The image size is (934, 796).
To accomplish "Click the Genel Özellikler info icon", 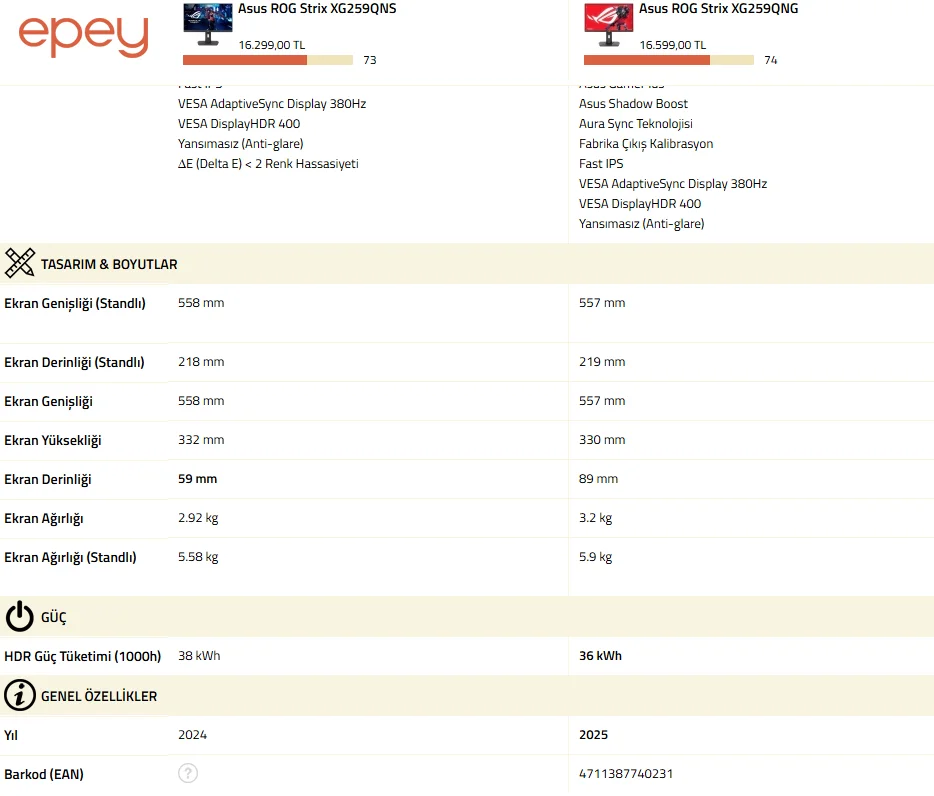I will coord(20,695).
